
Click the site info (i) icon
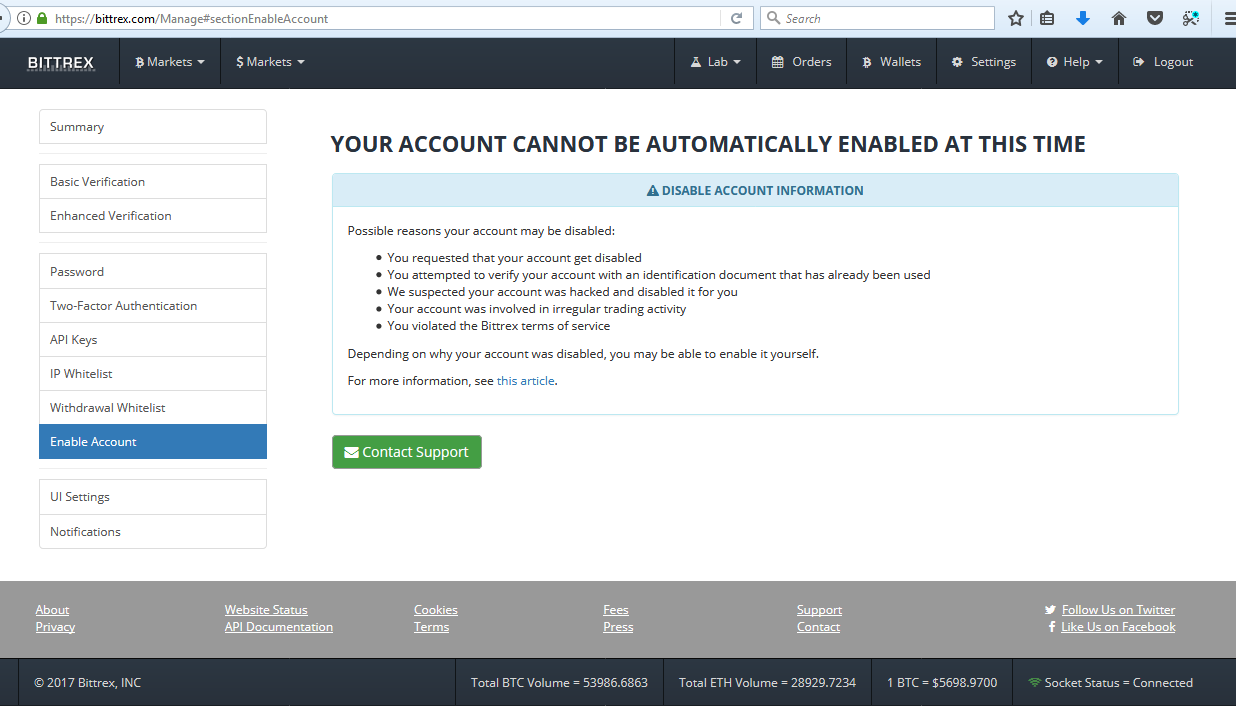24,18
